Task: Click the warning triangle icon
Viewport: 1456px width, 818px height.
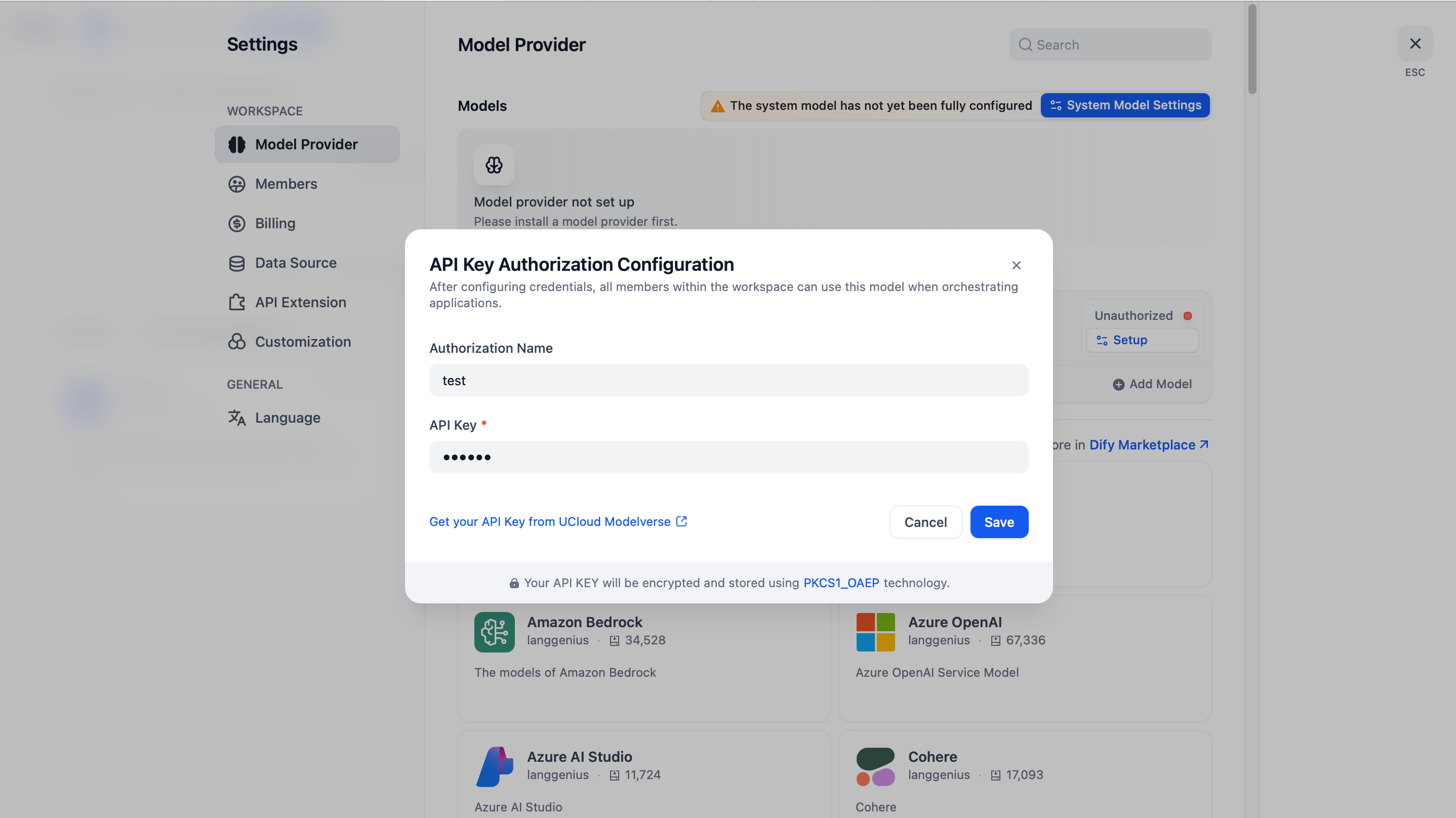Action: click(x=717, y=106)
